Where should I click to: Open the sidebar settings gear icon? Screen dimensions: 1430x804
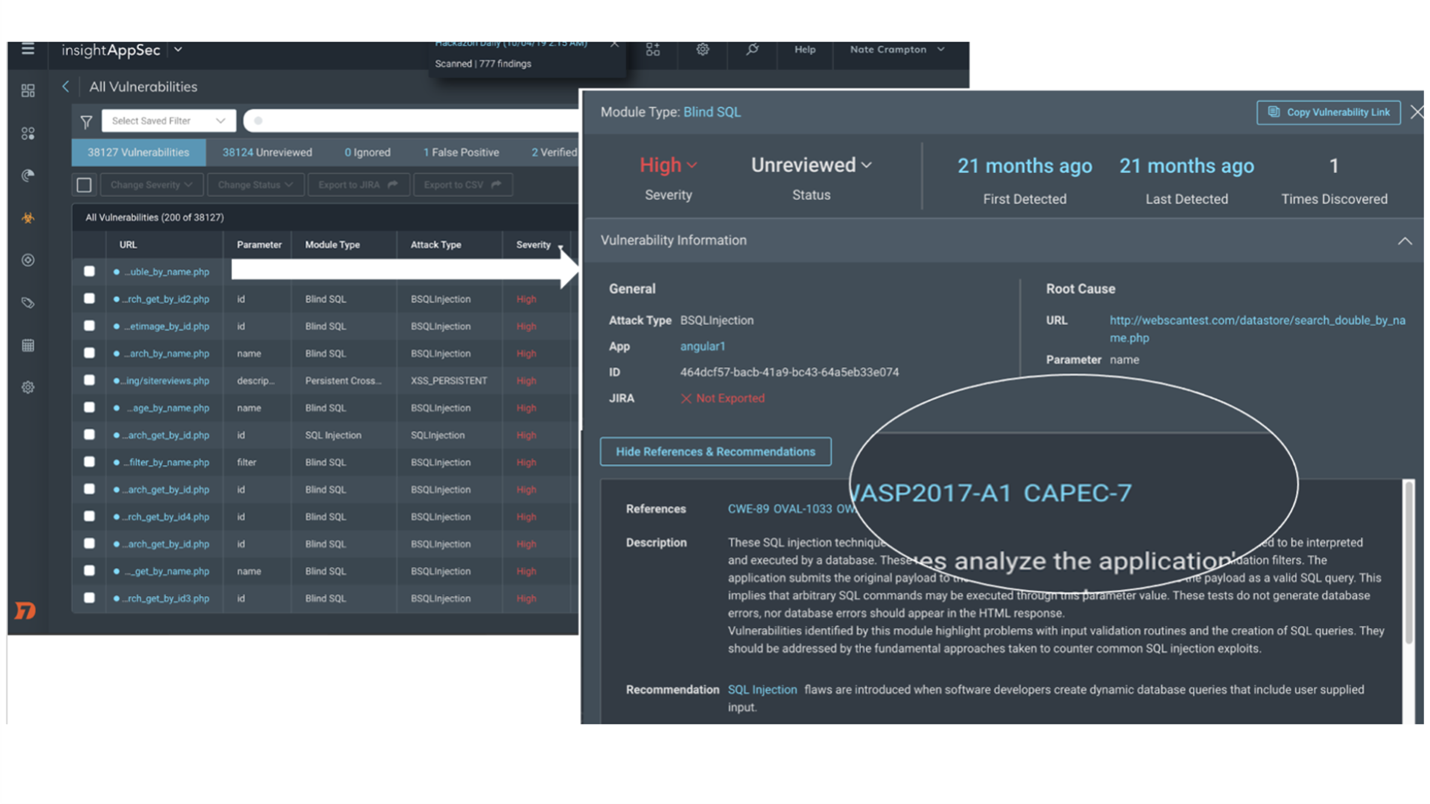28,387
